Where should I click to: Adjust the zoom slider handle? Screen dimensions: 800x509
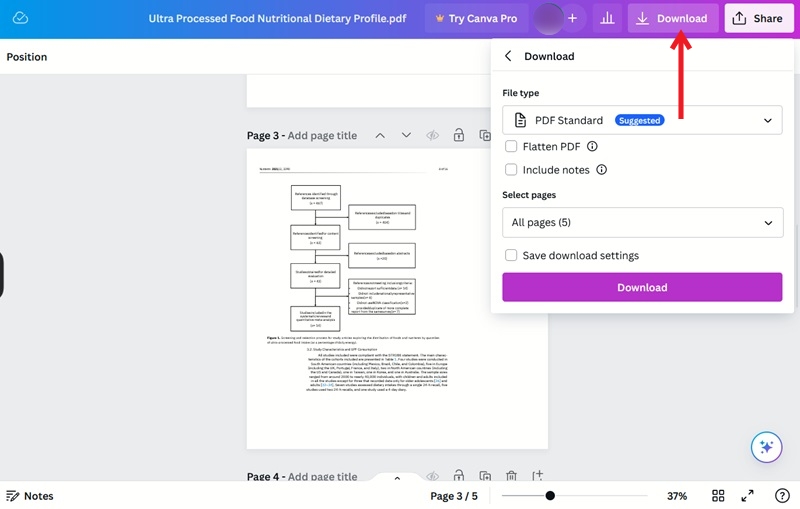(x=549, y=495)
